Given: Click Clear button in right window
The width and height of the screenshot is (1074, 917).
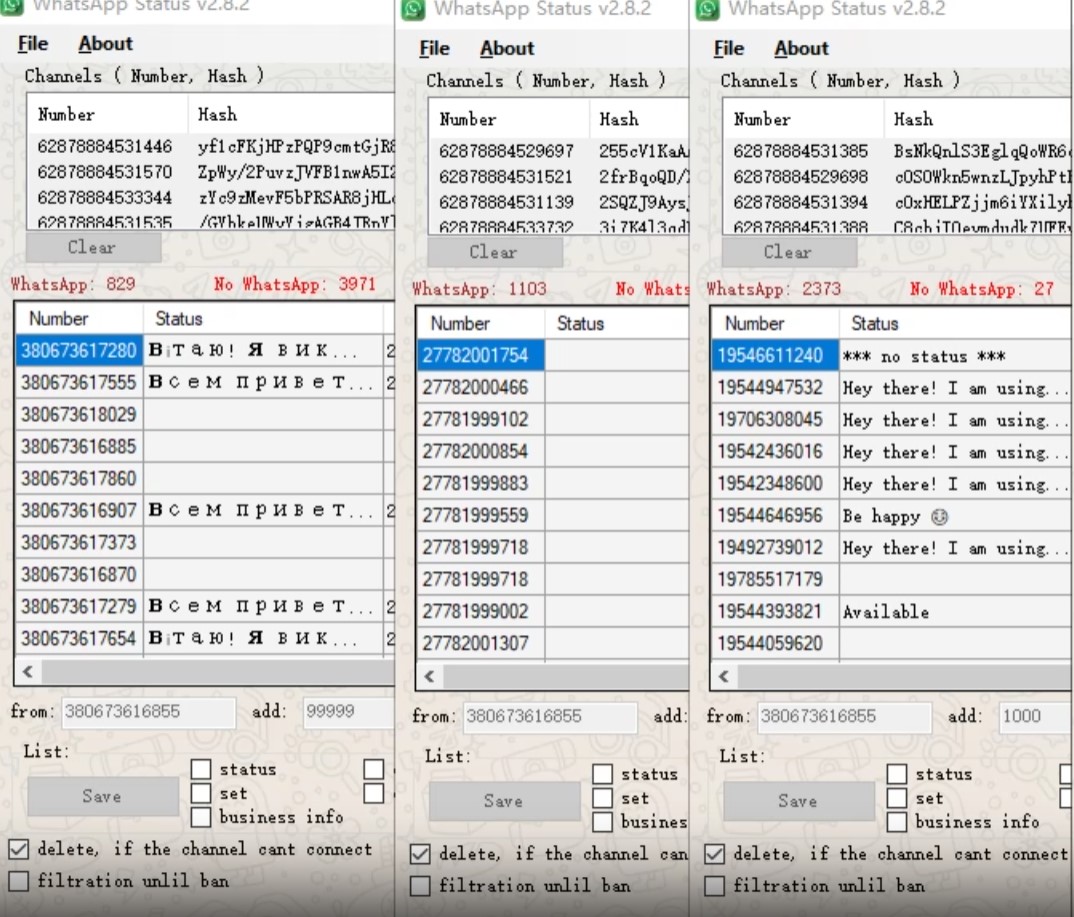Looking at the screenshot, I should point(789,252).
